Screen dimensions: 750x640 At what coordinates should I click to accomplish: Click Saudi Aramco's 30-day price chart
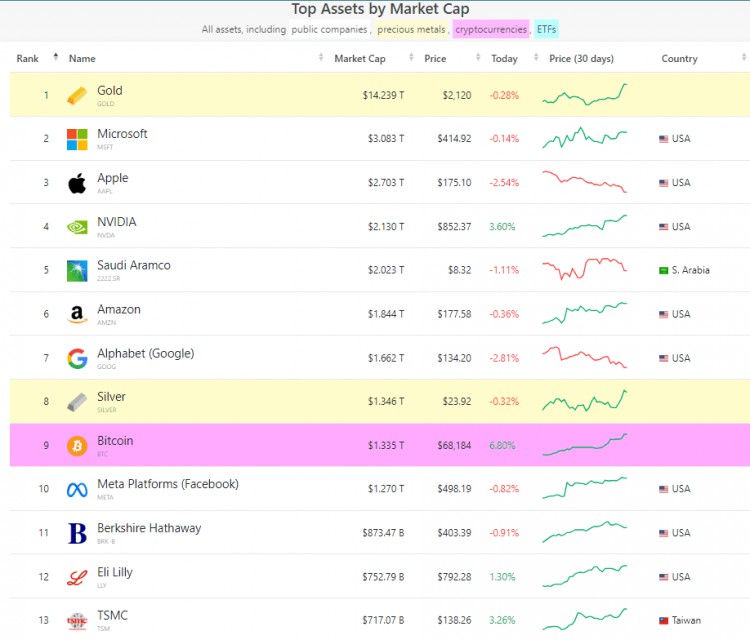pyautogui.click(x=585, y=269)
